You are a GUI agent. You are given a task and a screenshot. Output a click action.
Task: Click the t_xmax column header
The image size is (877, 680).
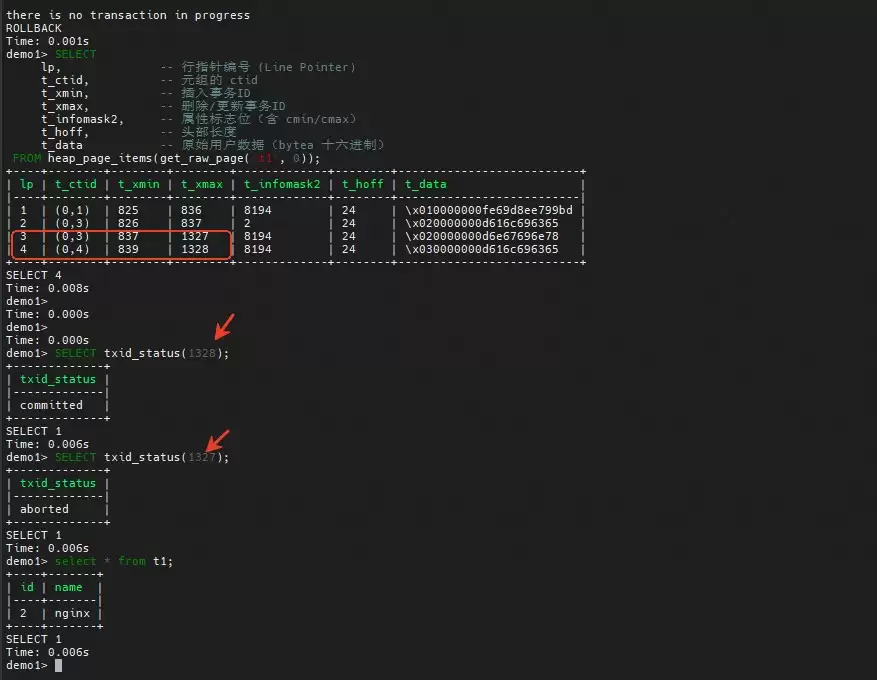click(201, 184)
